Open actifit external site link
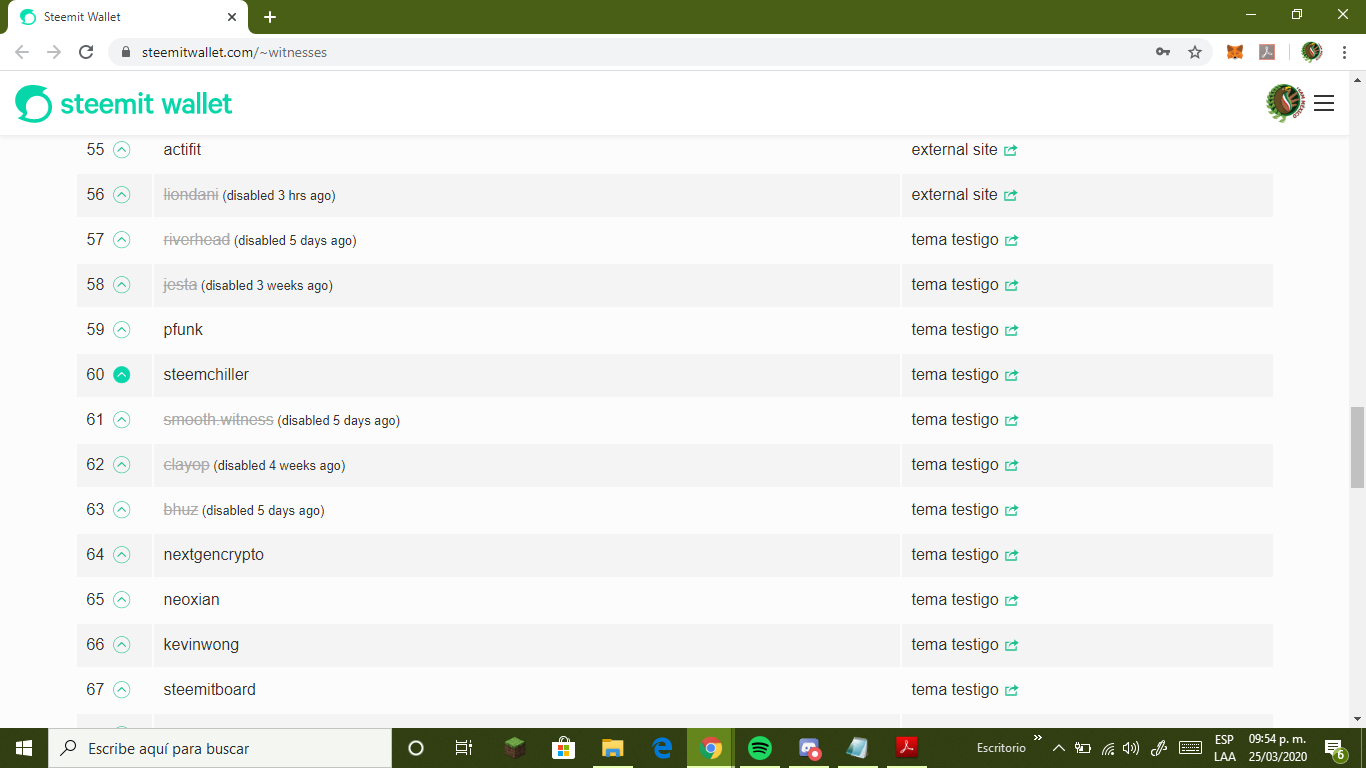 pyautogui.click(x=964, y=150)
